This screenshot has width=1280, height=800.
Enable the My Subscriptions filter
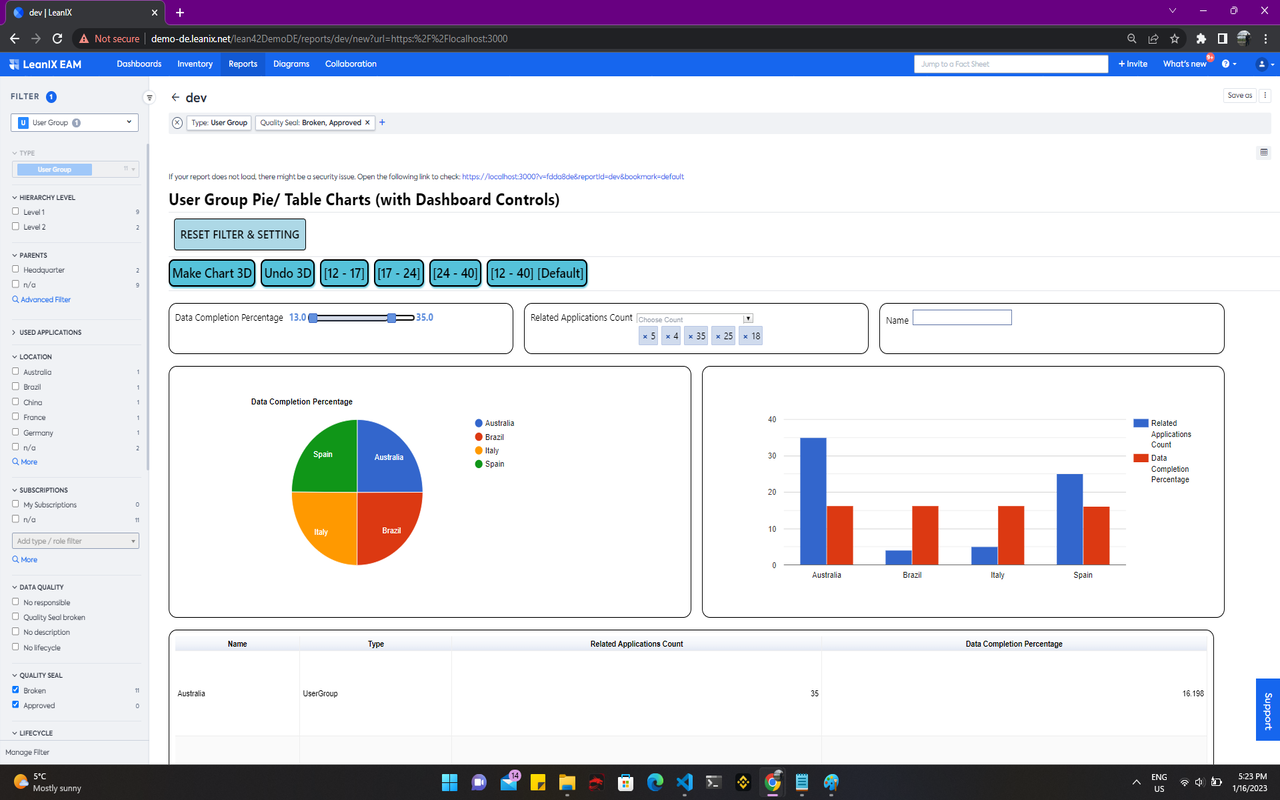[15, 505]
